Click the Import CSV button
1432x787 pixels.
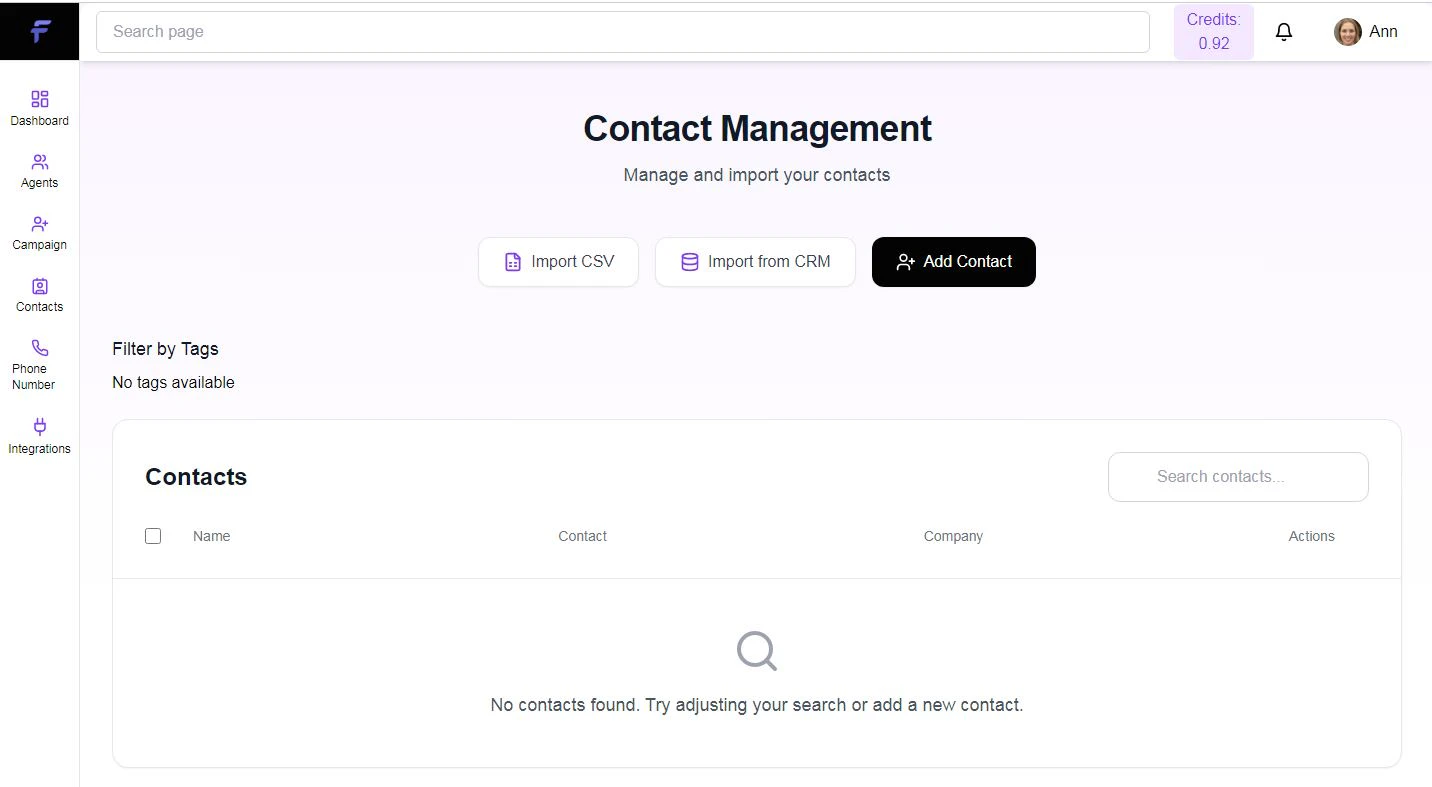point(558,261)
